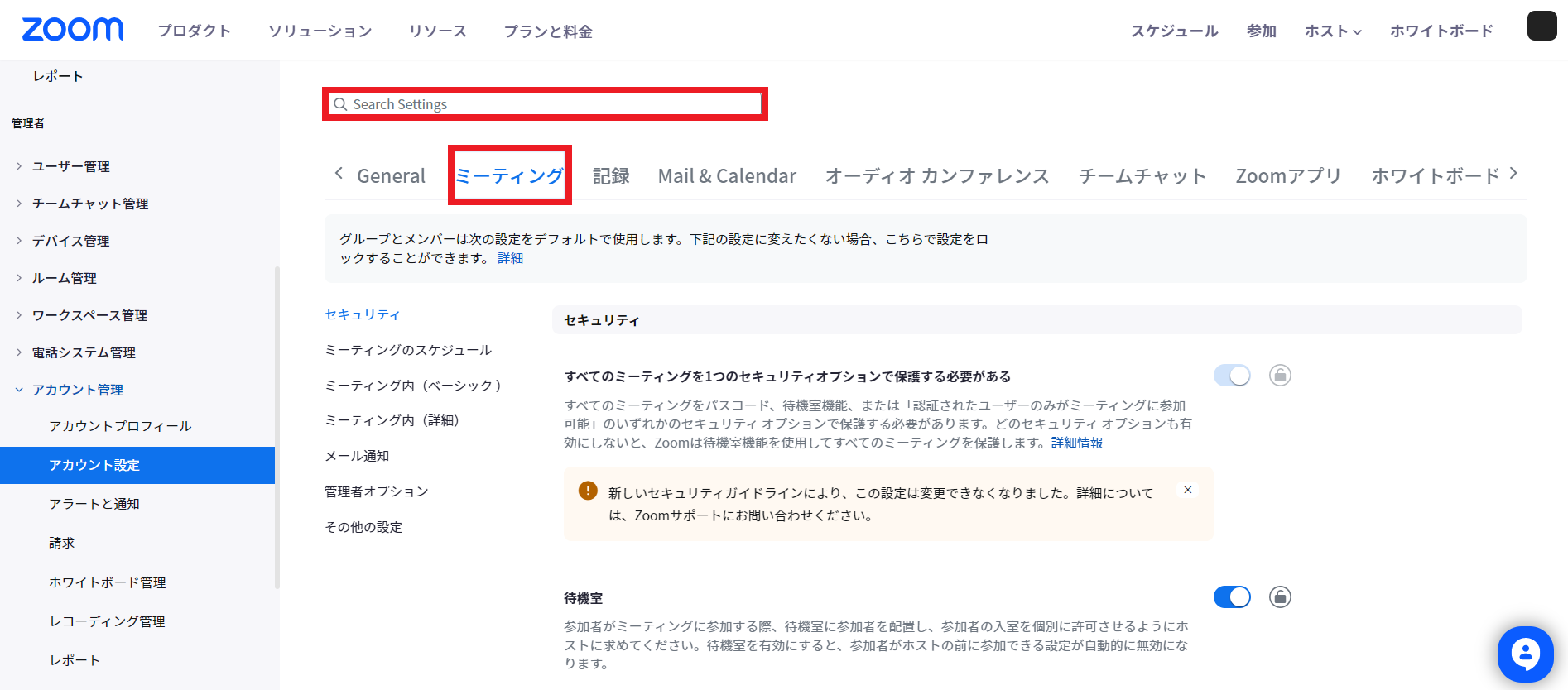The image size is (1568, 690).
Task: Click the 詳細情報 link
Action: coord(1076,443)
